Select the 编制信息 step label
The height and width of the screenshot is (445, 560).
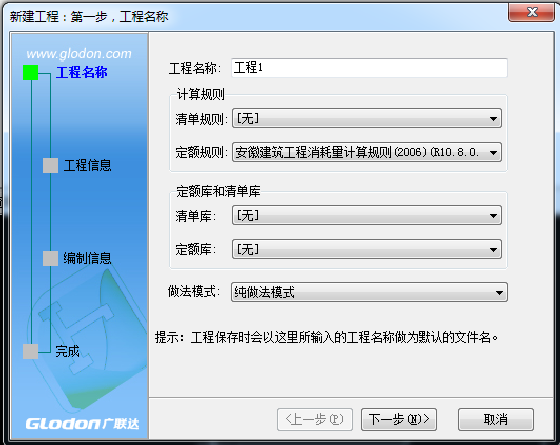pos(88,258)
